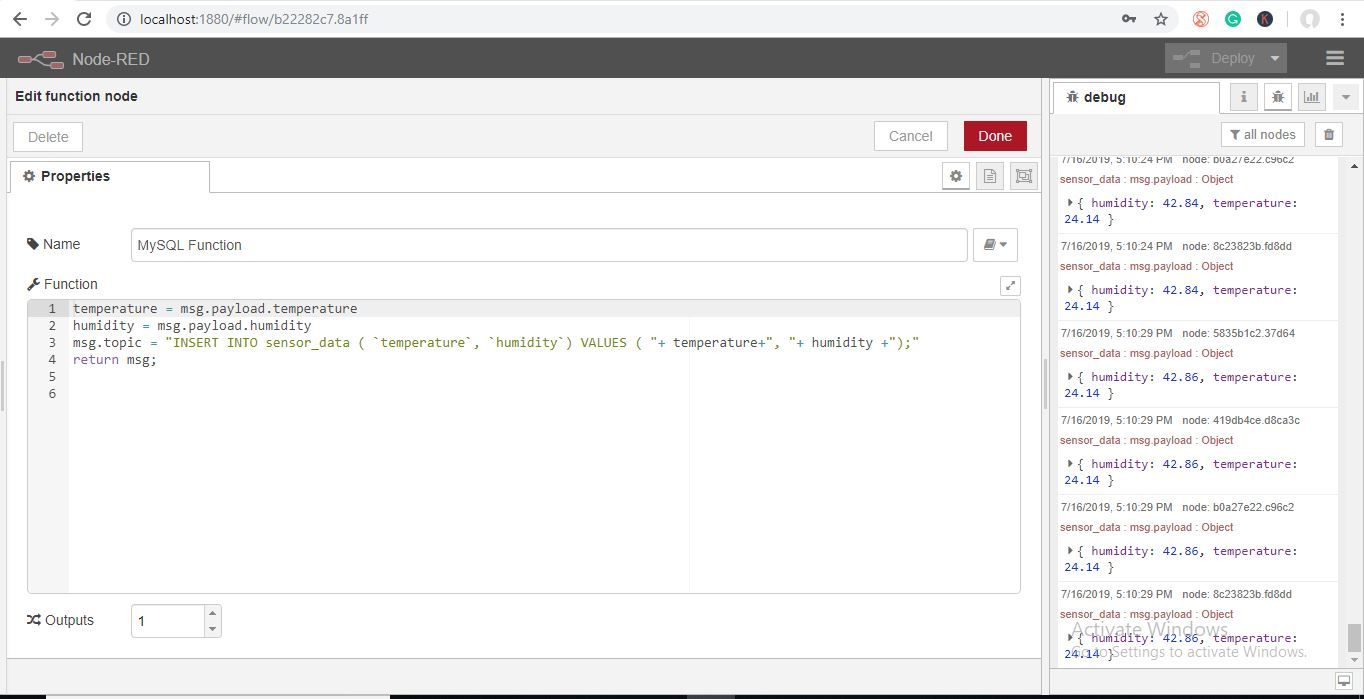1364x699 pixels.
Task: Click the Name field containing MySQL Function
Action: pyautogui.click(x=549, y=245)
